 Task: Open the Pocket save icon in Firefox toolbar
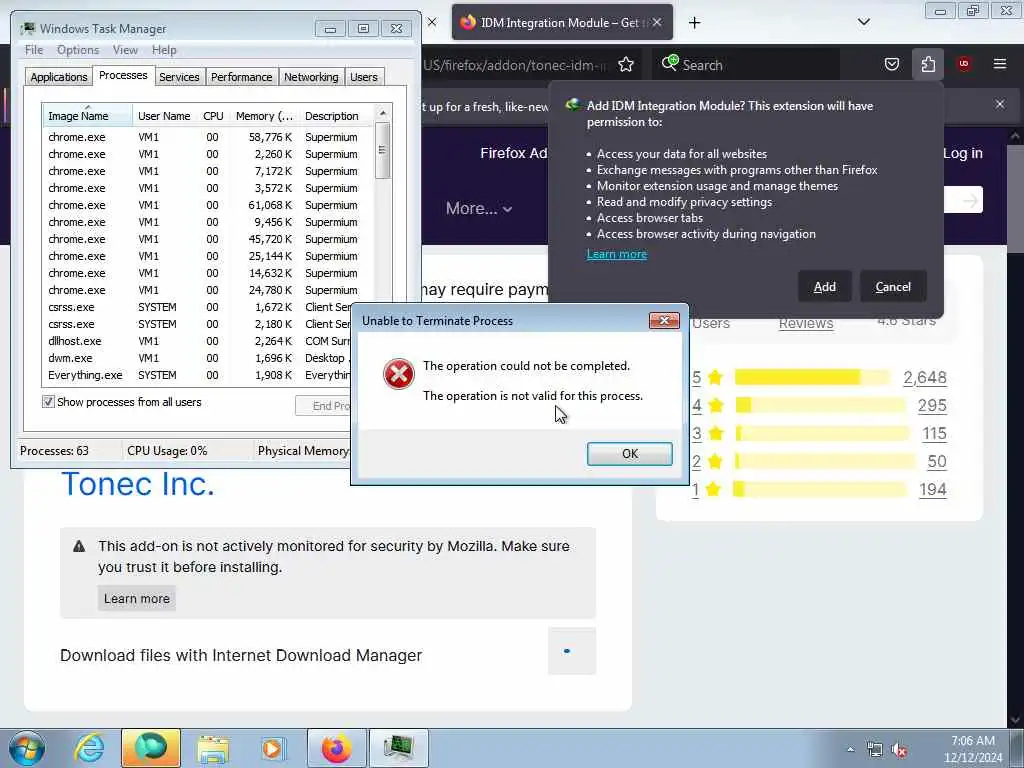(x=891, y=64)
